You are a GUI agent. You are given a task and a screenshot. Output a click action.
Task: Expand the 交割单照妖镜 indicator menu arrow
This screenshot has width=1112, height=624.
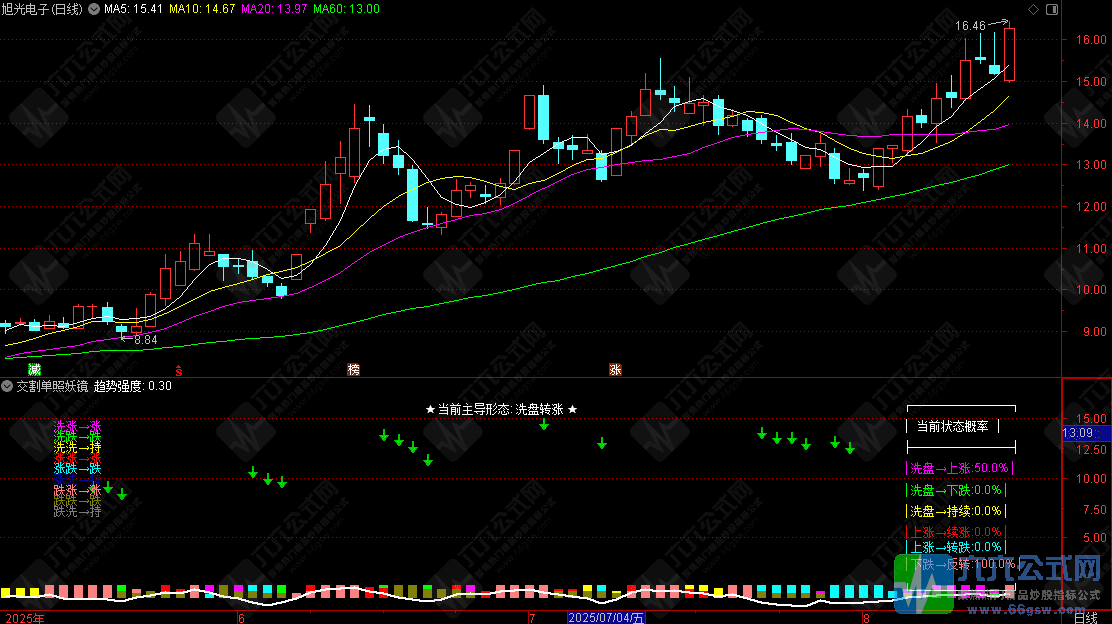pos(7,386)
